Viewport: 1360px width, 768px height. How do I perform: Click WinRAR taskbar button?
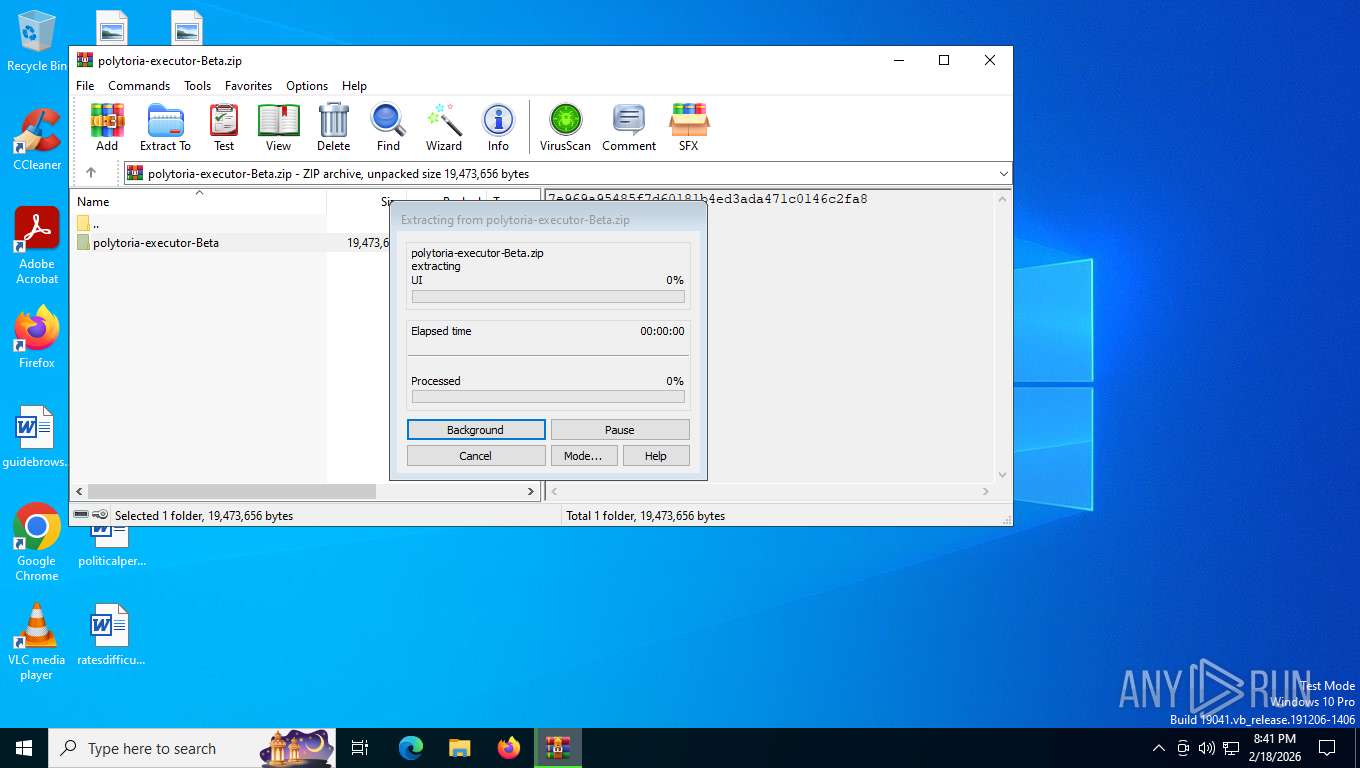tap(557, 748)
